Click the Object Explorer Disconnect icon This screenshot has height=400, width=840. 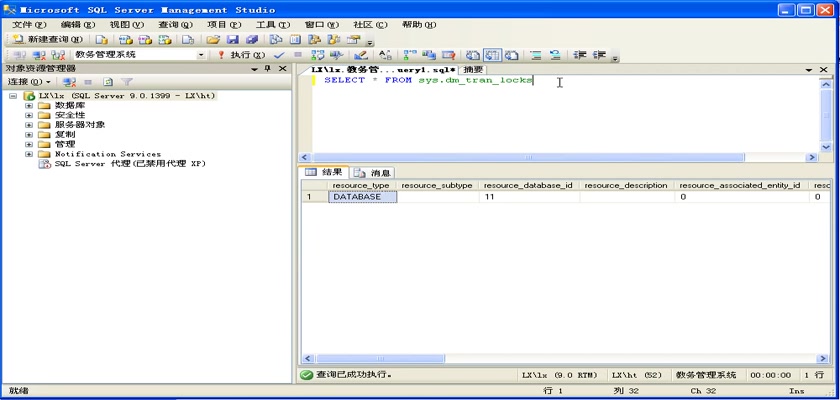[x=69, y=82]
